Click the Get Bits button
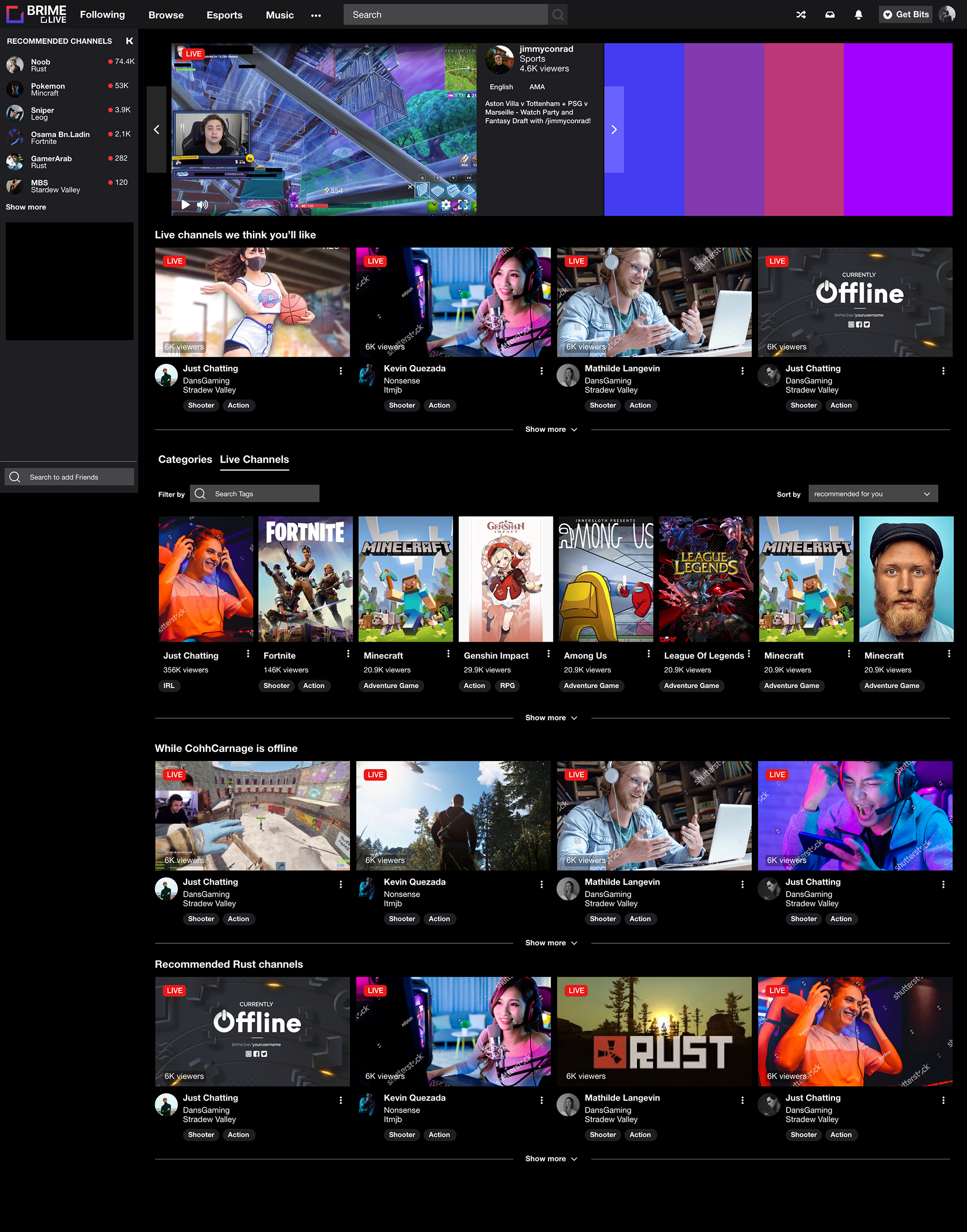The image size is (967, 1232). 905,15
